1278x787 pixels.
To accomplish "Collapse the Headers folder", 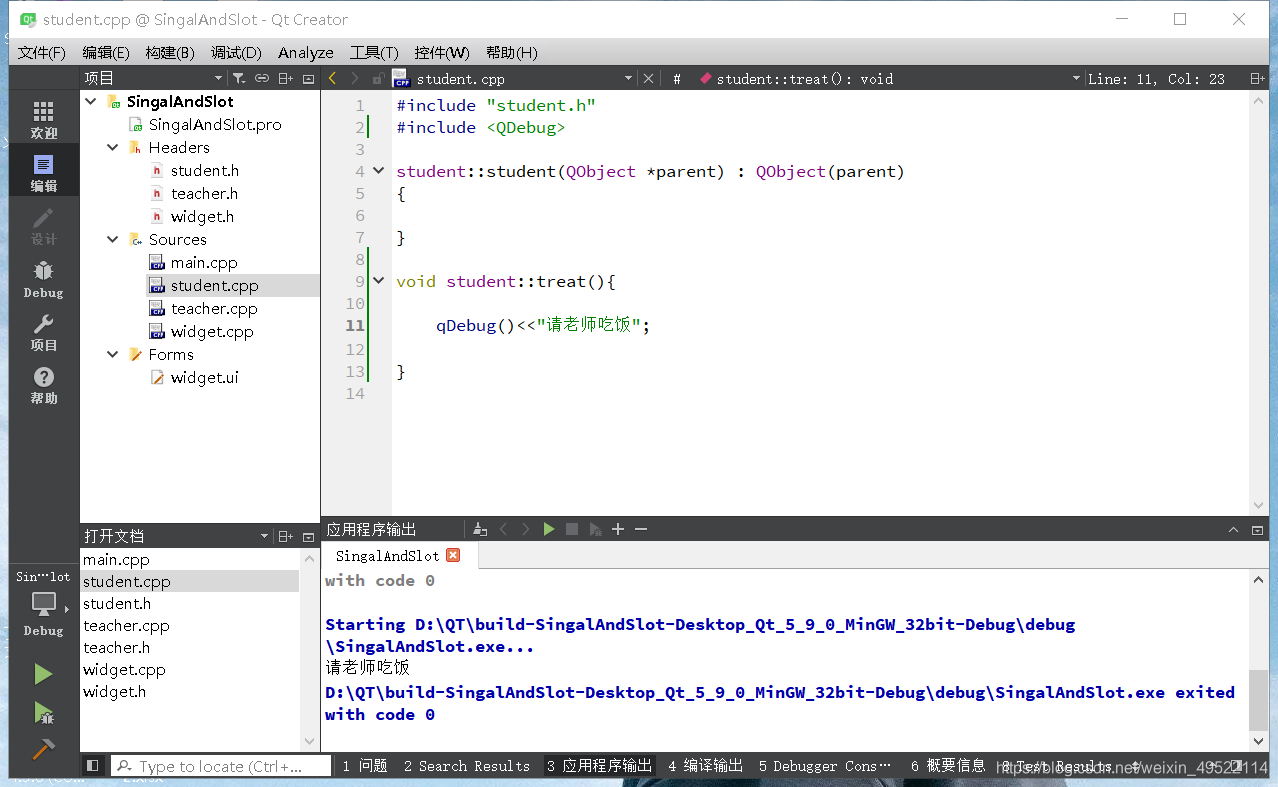I will click(x=113, y=147).
